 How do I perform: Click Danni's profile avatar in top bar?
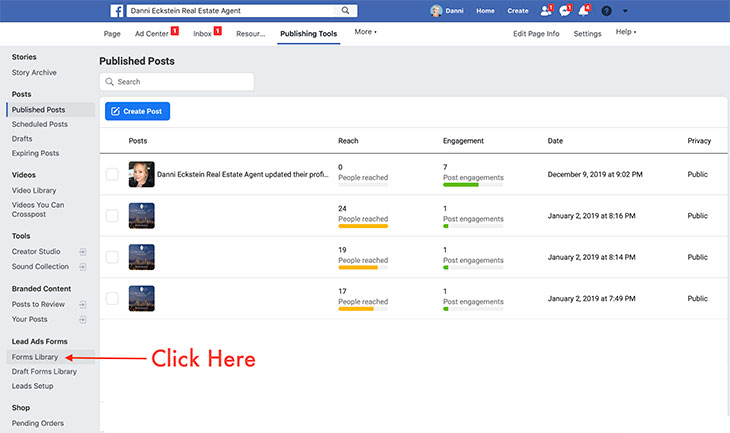[436, 11]
